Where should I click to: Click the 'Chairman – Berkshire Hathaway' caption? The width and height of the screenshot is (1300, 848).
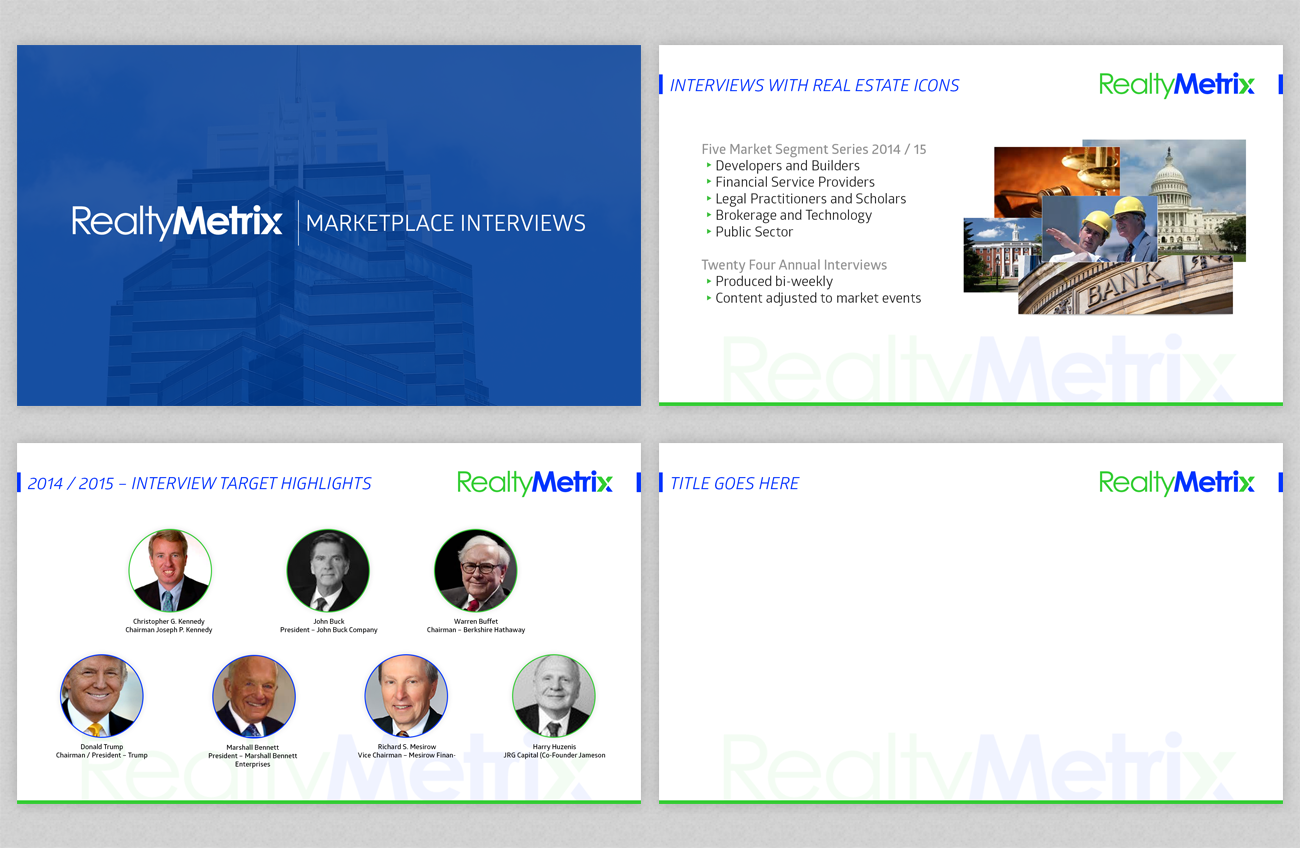click(x=476, y=630)
